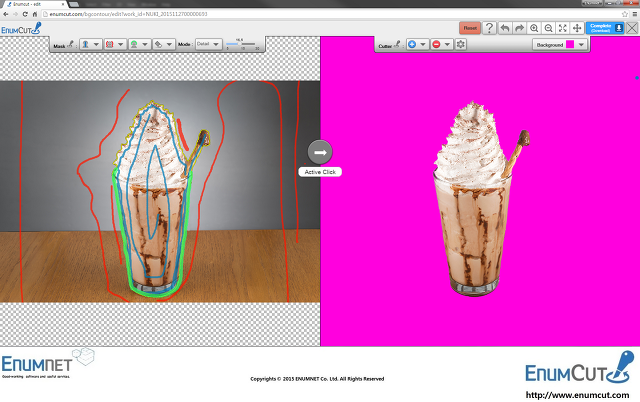Zoom in with the magnifier plus icon
The width and height of the screenshot is (640, 402).
click(534, 28)
